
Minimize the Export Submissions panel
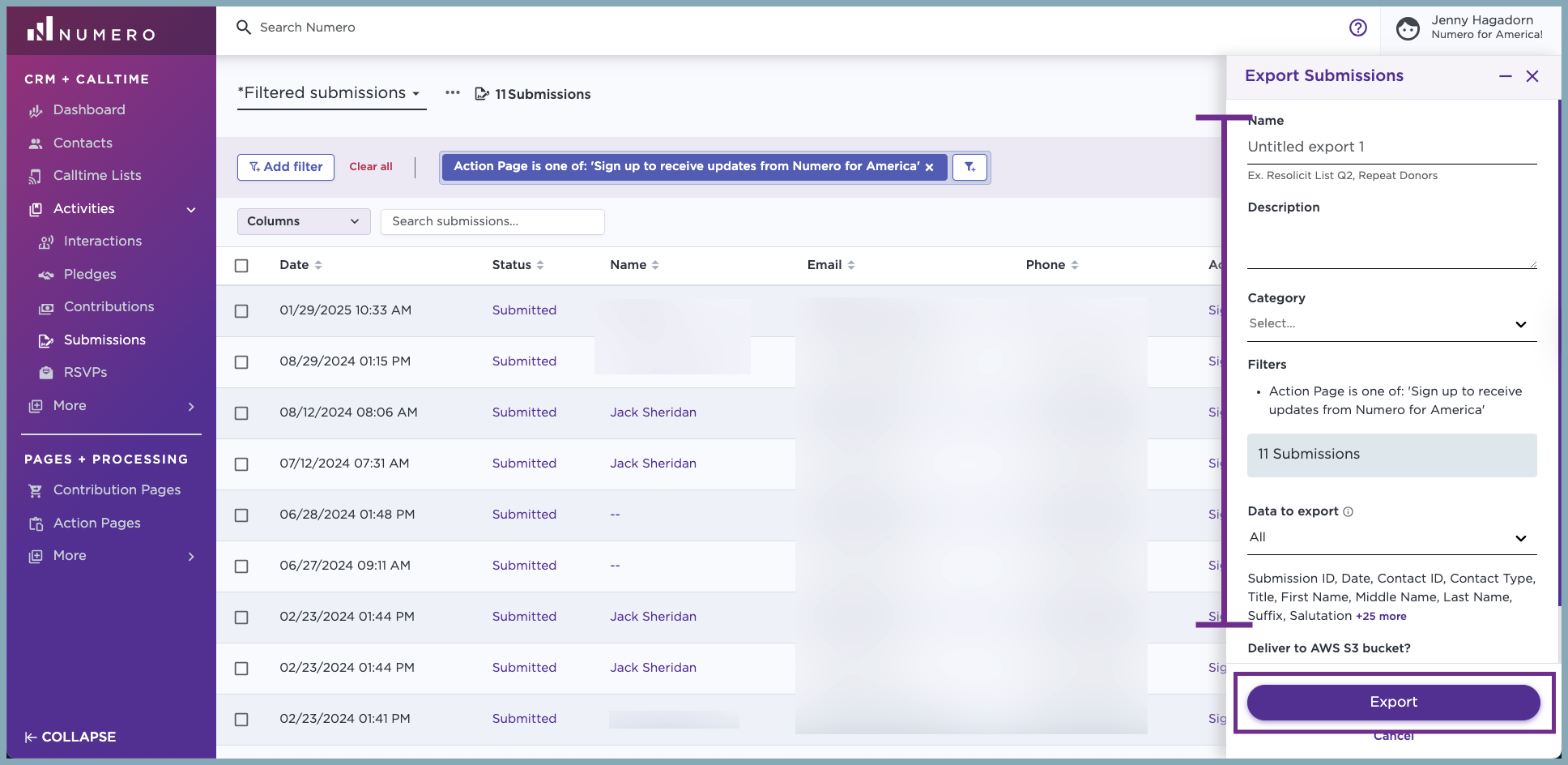[x=1506, y=76]
